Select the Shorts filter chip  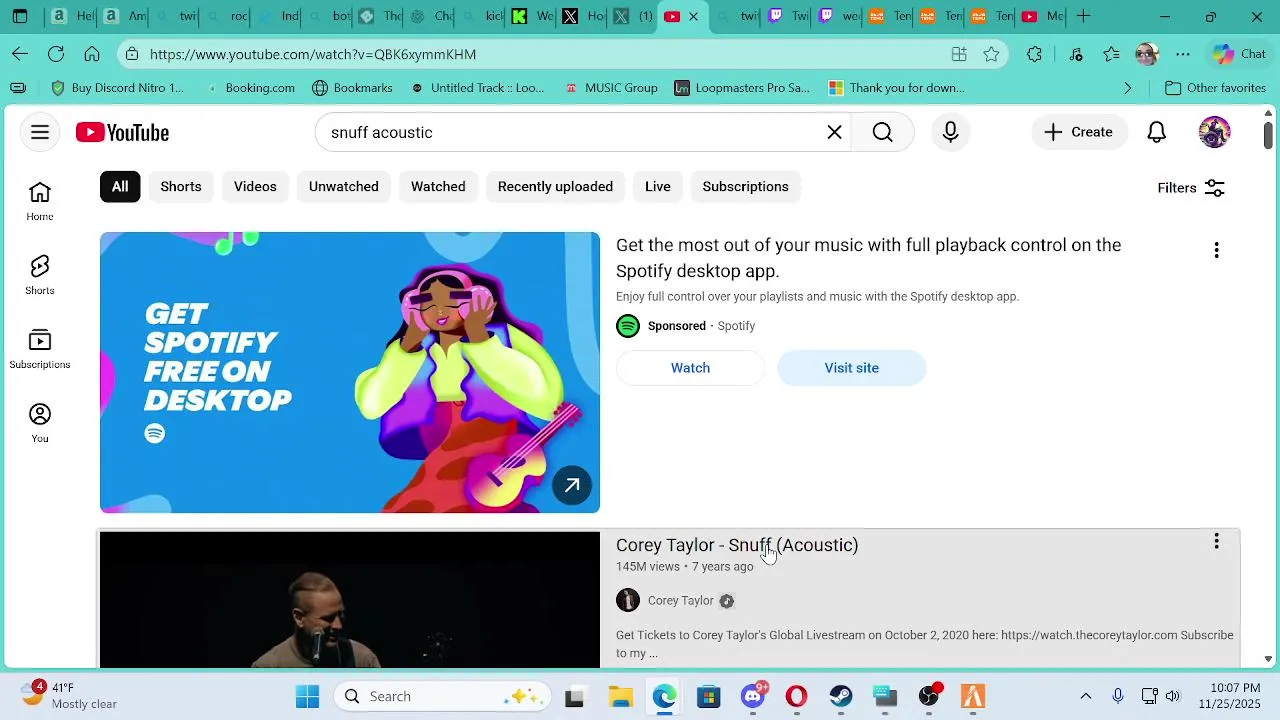click(x=181, y=187)
